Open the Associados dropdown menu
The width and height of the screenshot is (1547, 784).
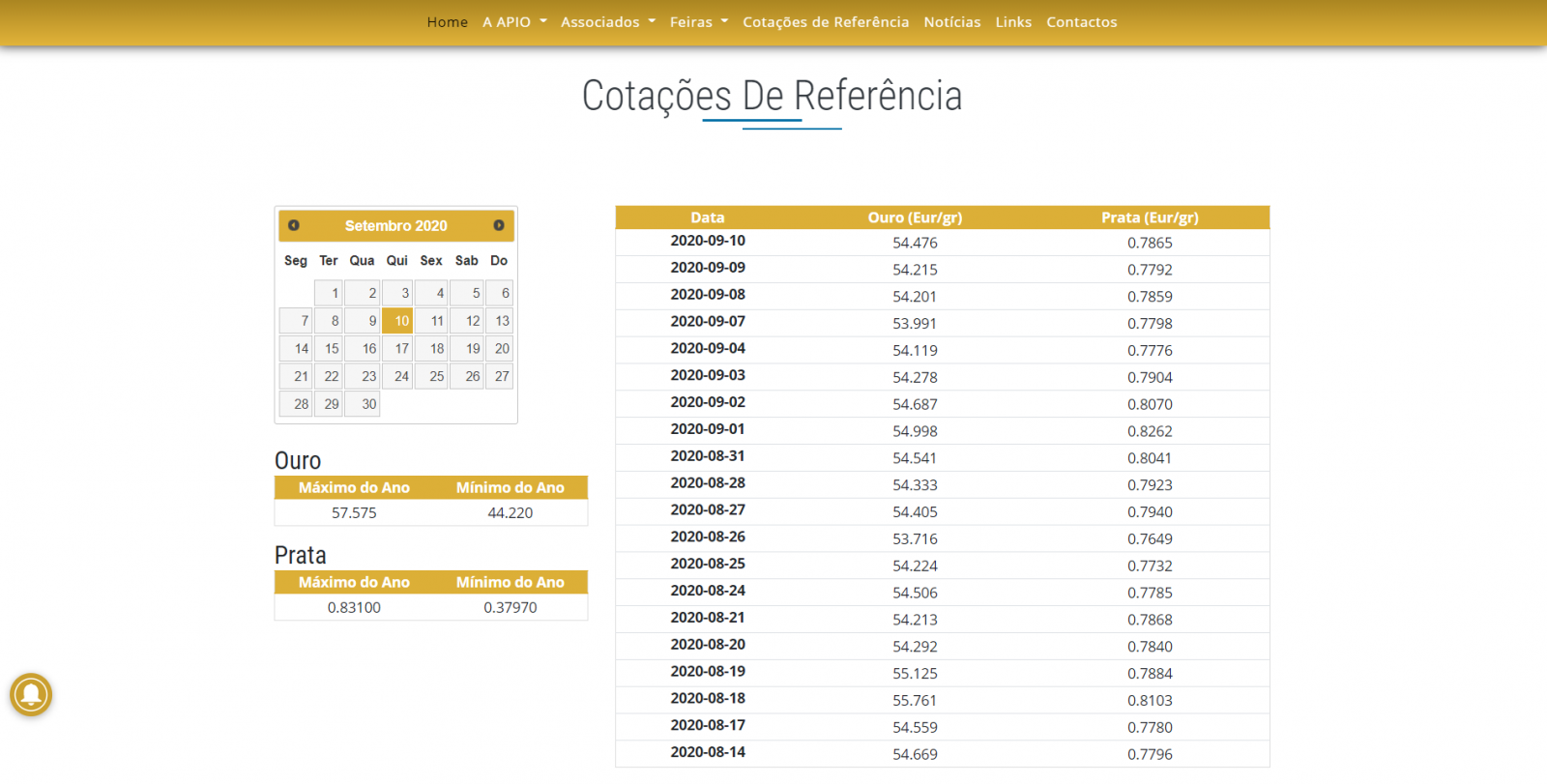coord(607,22)
